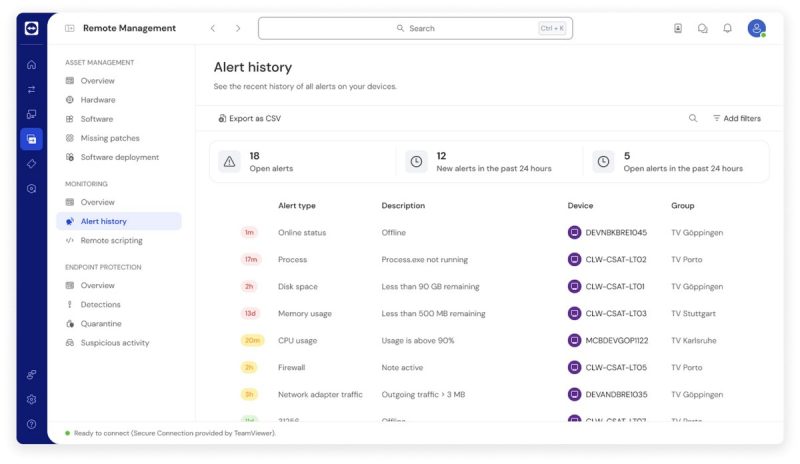The width and height of the screenshot is (800, 464).
Task: Click device name CLW-CSAT-LT05
Action: click(616, 368)
